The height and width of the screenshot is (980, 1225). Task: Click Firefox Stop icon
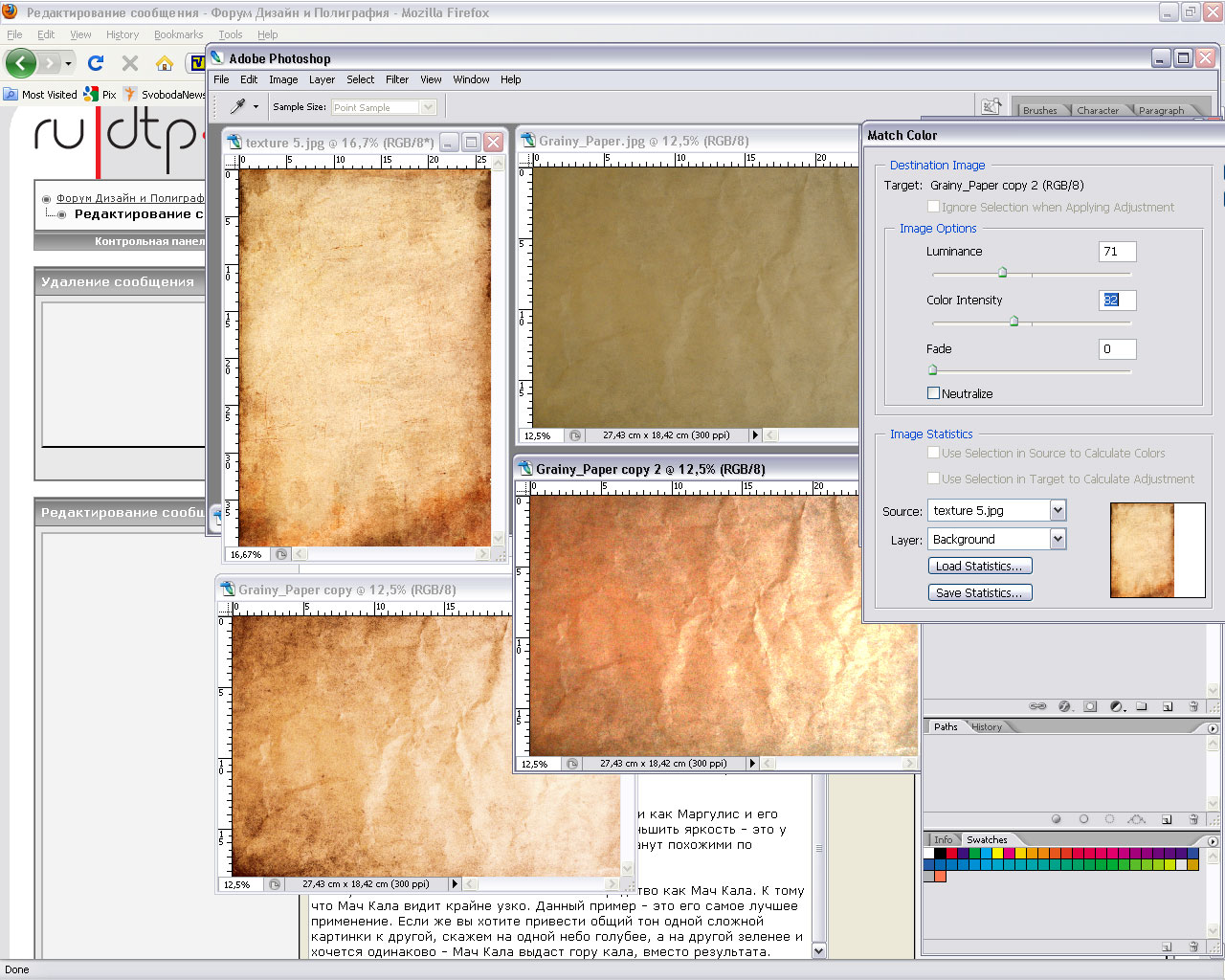[x=130, y=63]
